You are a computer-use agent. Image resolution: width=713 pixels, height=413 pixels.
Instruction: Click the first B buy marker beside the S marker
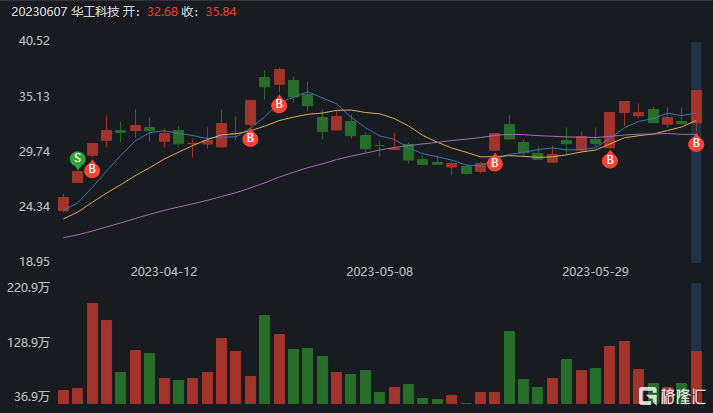(92, 169)
